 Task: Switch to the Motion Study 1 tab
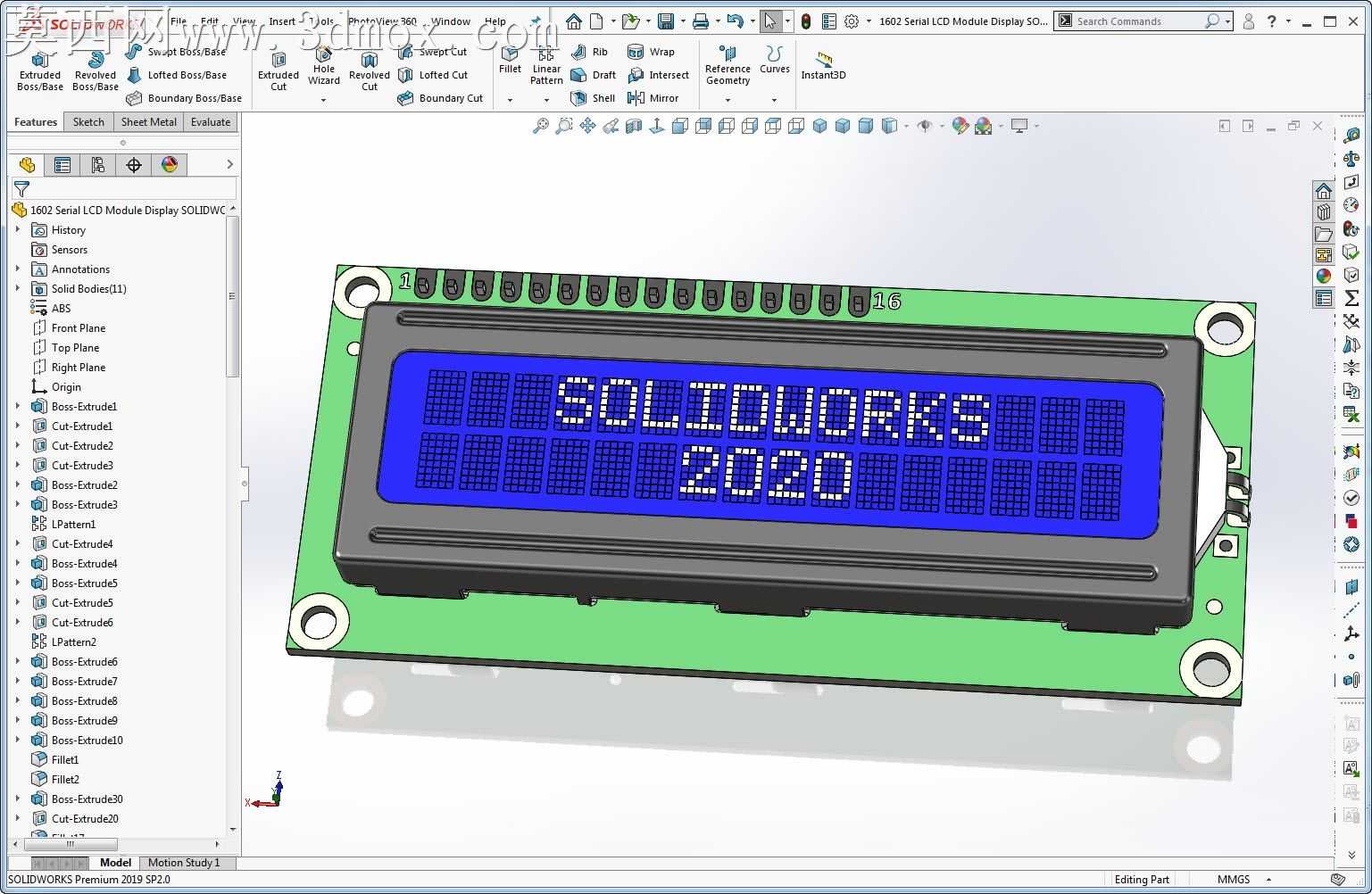point(184,863)
